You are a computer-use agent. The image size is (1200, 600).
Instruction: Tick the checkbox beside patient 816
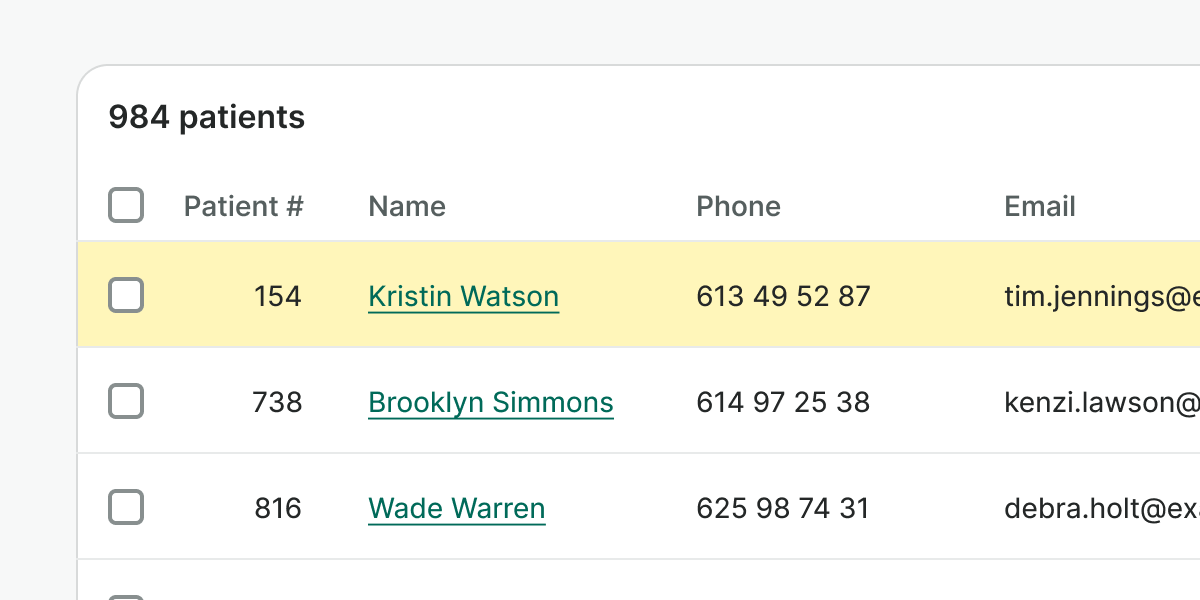126,508
